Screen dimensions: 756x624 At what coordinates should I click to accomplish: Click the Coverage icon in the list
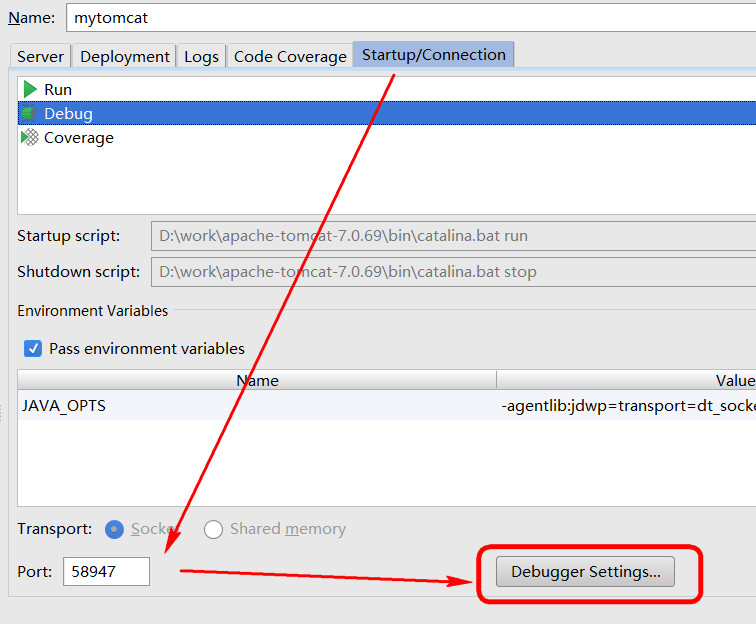(30, 137)
